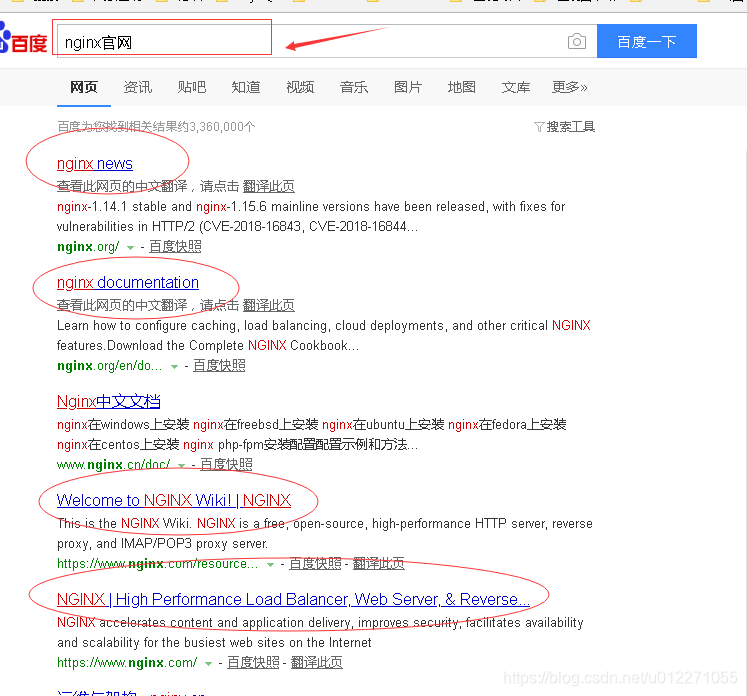Open 百度快照 for nginx.org/en/do... result
747x696 pixels.
click(x=219, y=366)
